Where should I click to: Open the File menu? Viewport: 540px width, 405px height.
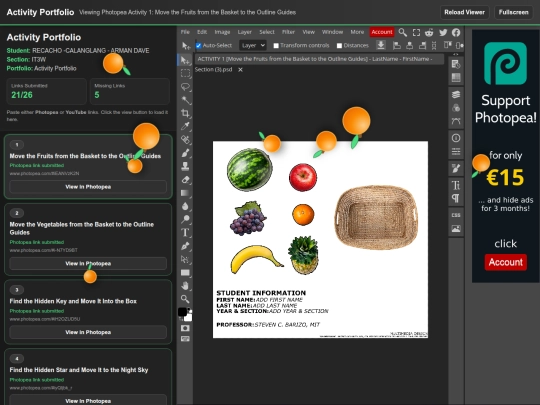[x=185, y=32]
